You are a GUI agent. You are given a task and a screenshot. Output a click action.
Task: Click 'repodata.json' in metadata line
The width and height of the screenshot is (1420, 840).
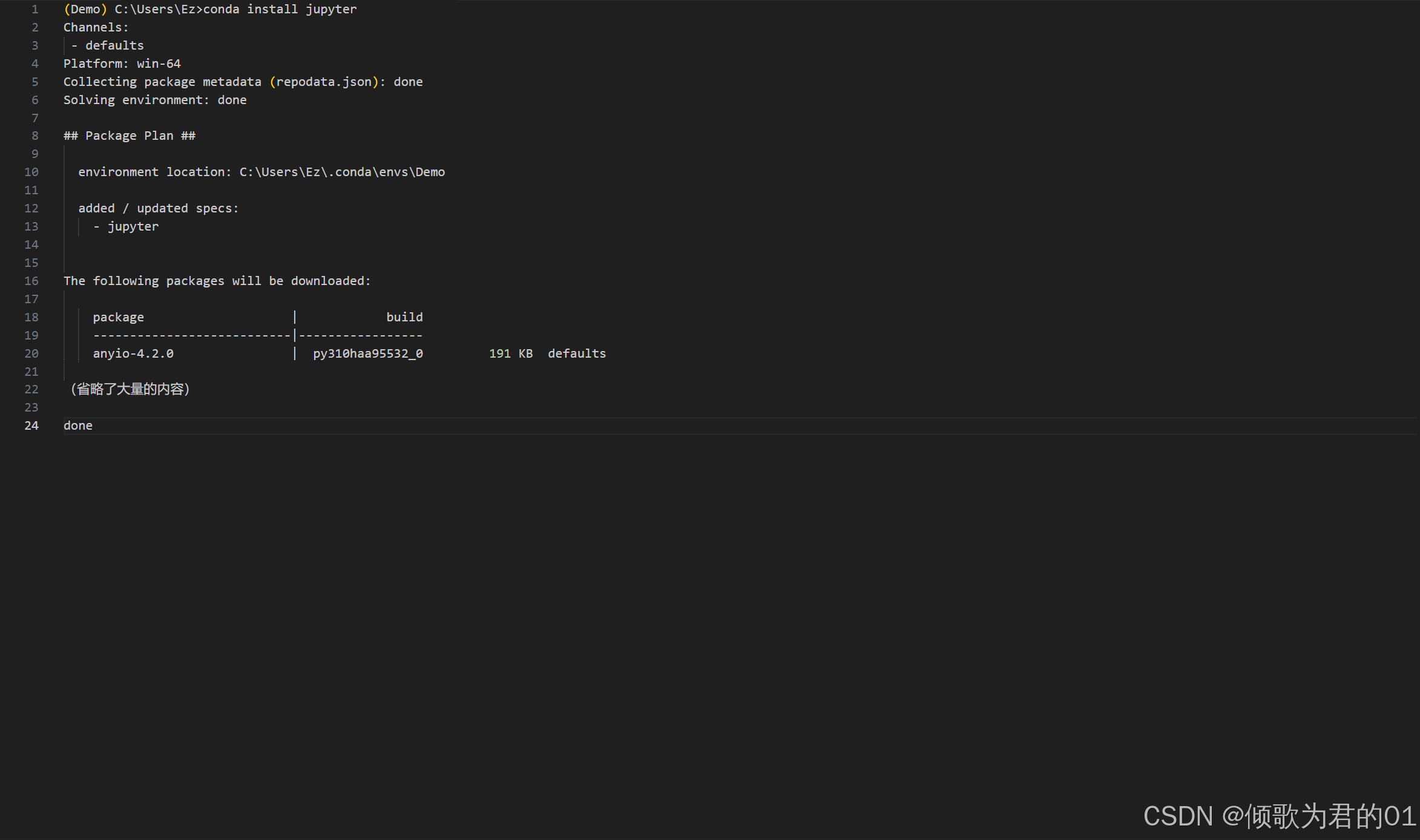click(x=324, y=82)
